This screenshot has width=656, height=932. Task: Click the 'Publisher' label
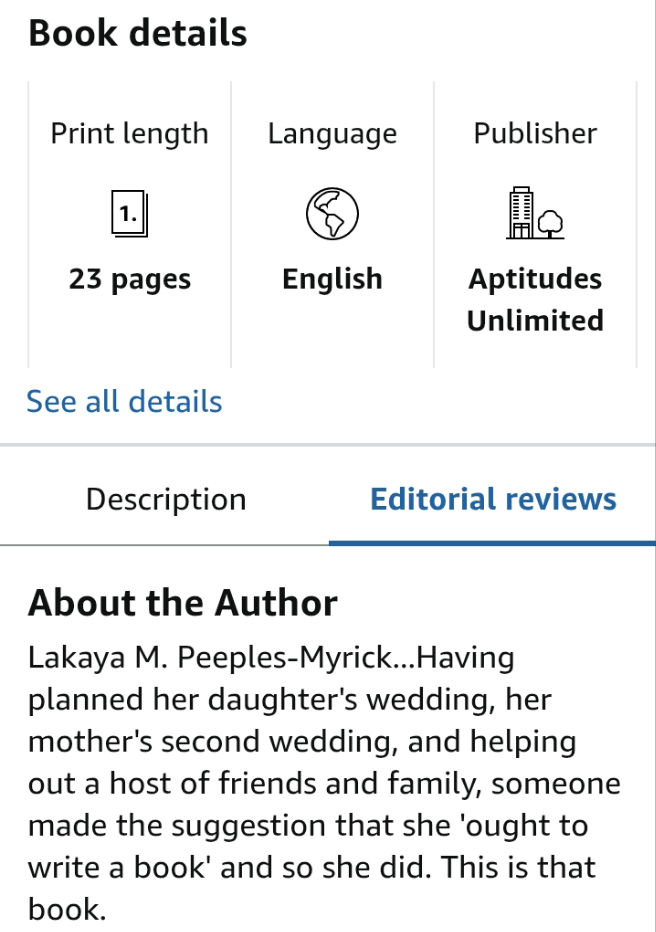point(535,134)
